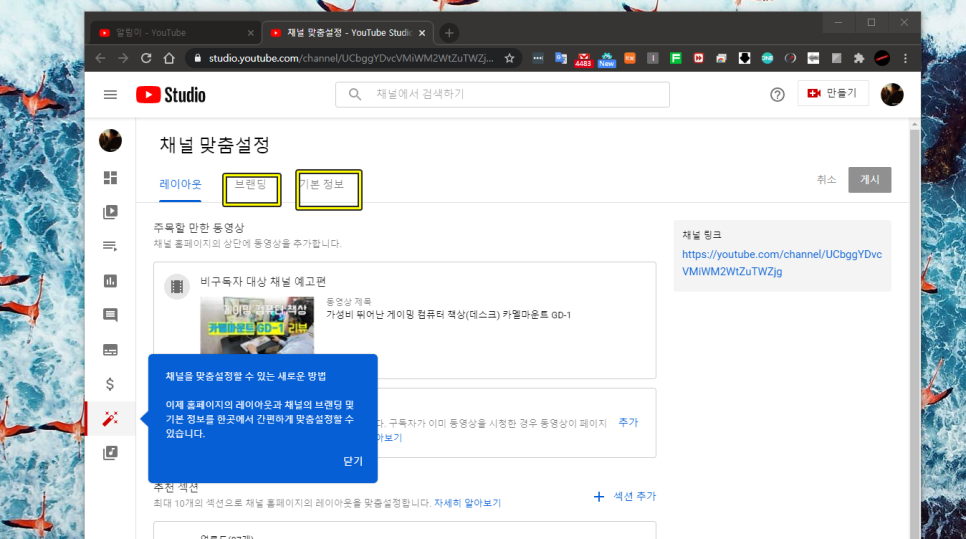Image resolution: width=966 pixels, height=539 pixels.
Task: Close the 알림이 - YouTube tab
Action: 250,33
